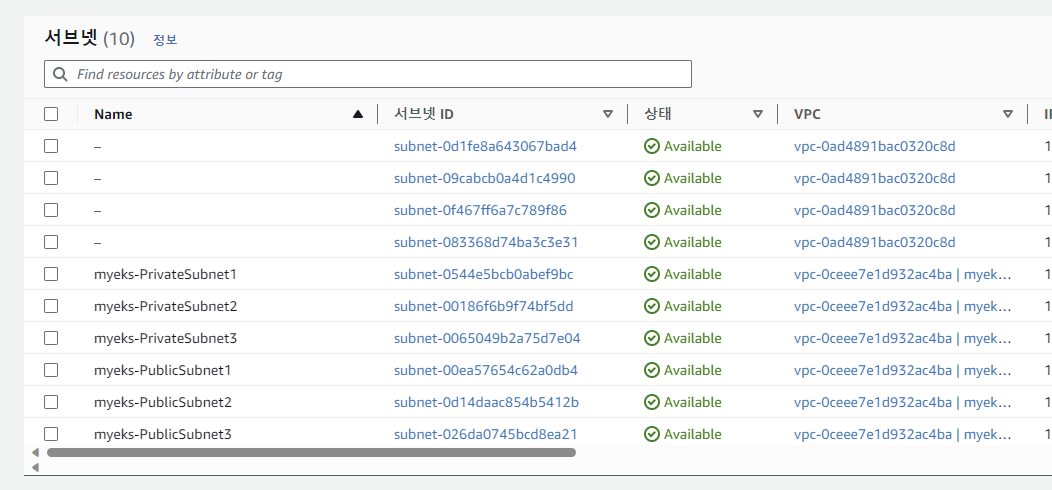This screenshot has height=490, width=1052.
Task: Click the 서브넷 ID column header
Action: [x=424, y=114]
